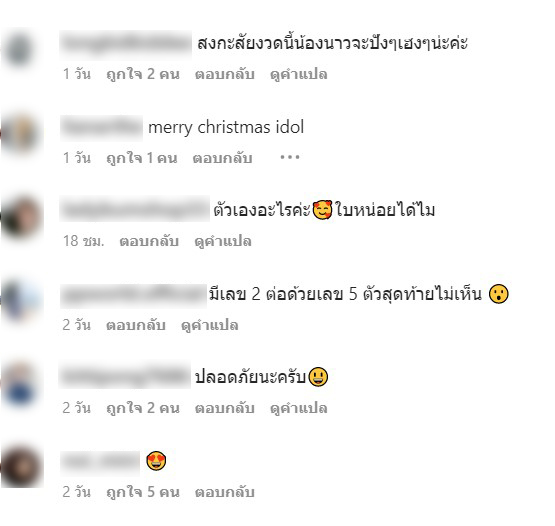Click ดูคำแปล under ปลอดภัยนะครับ comment

(x=298, y=408)
